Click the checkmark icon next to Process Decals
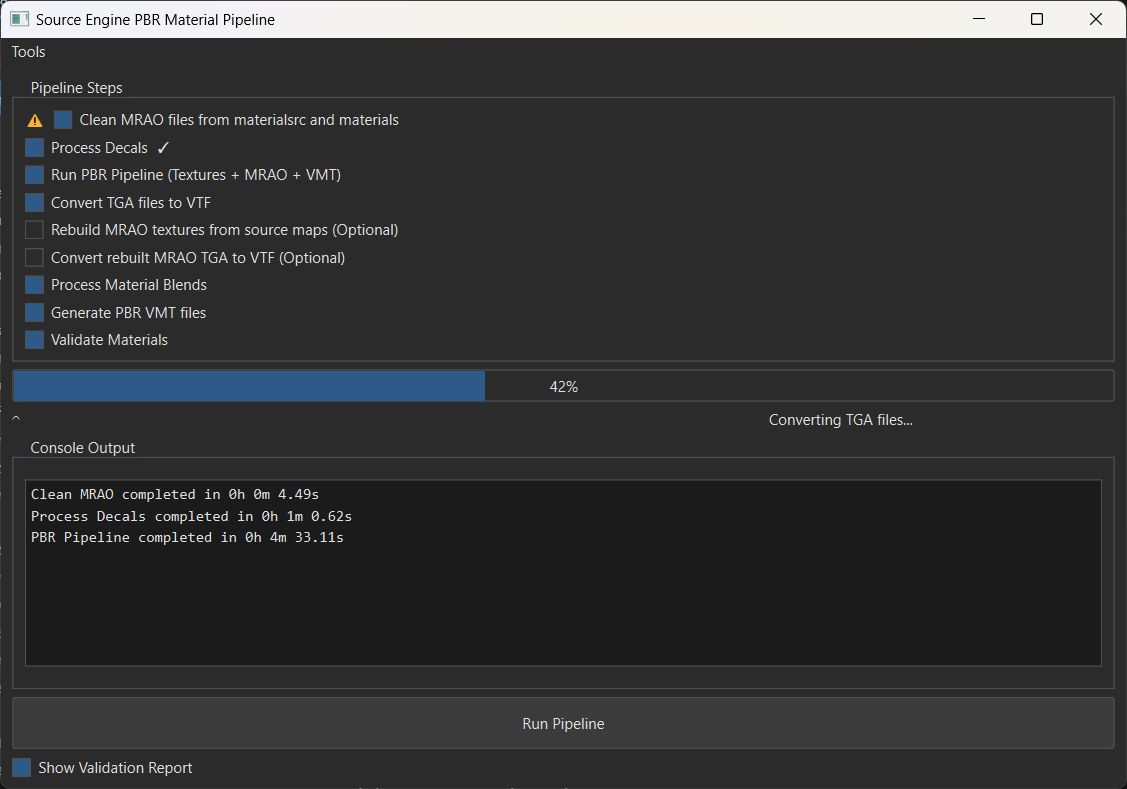Viewport: 1127px width, 789px height. coord(164,148)
